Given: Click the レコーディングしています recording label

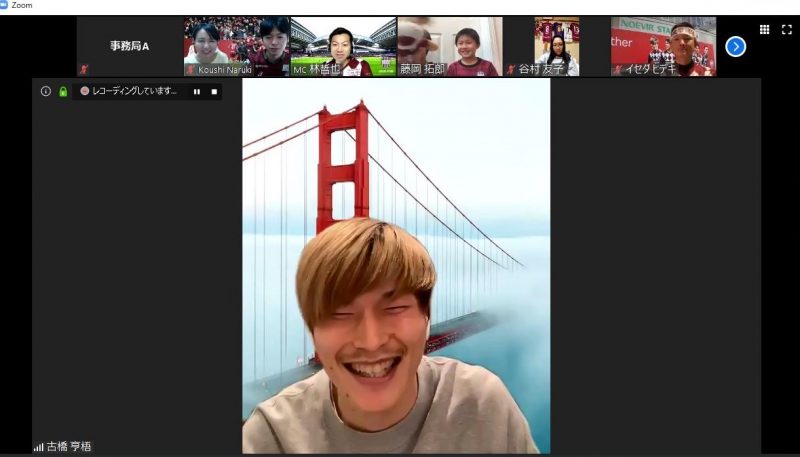Looking at the screenshot, I should [134, 91].
